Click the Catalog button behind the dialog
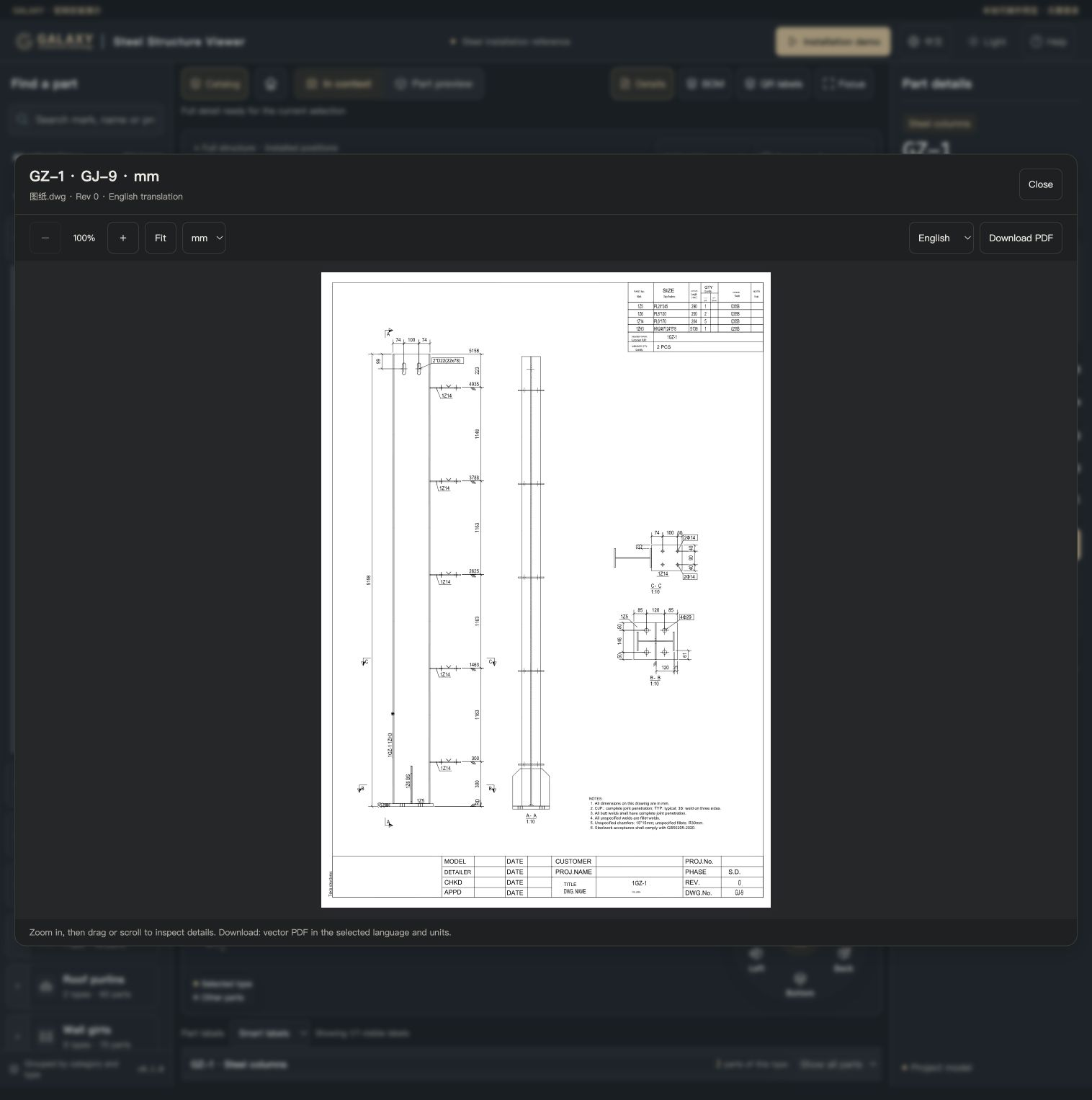The height and width of the screenshot is (1100, 1092). [215, 84]
